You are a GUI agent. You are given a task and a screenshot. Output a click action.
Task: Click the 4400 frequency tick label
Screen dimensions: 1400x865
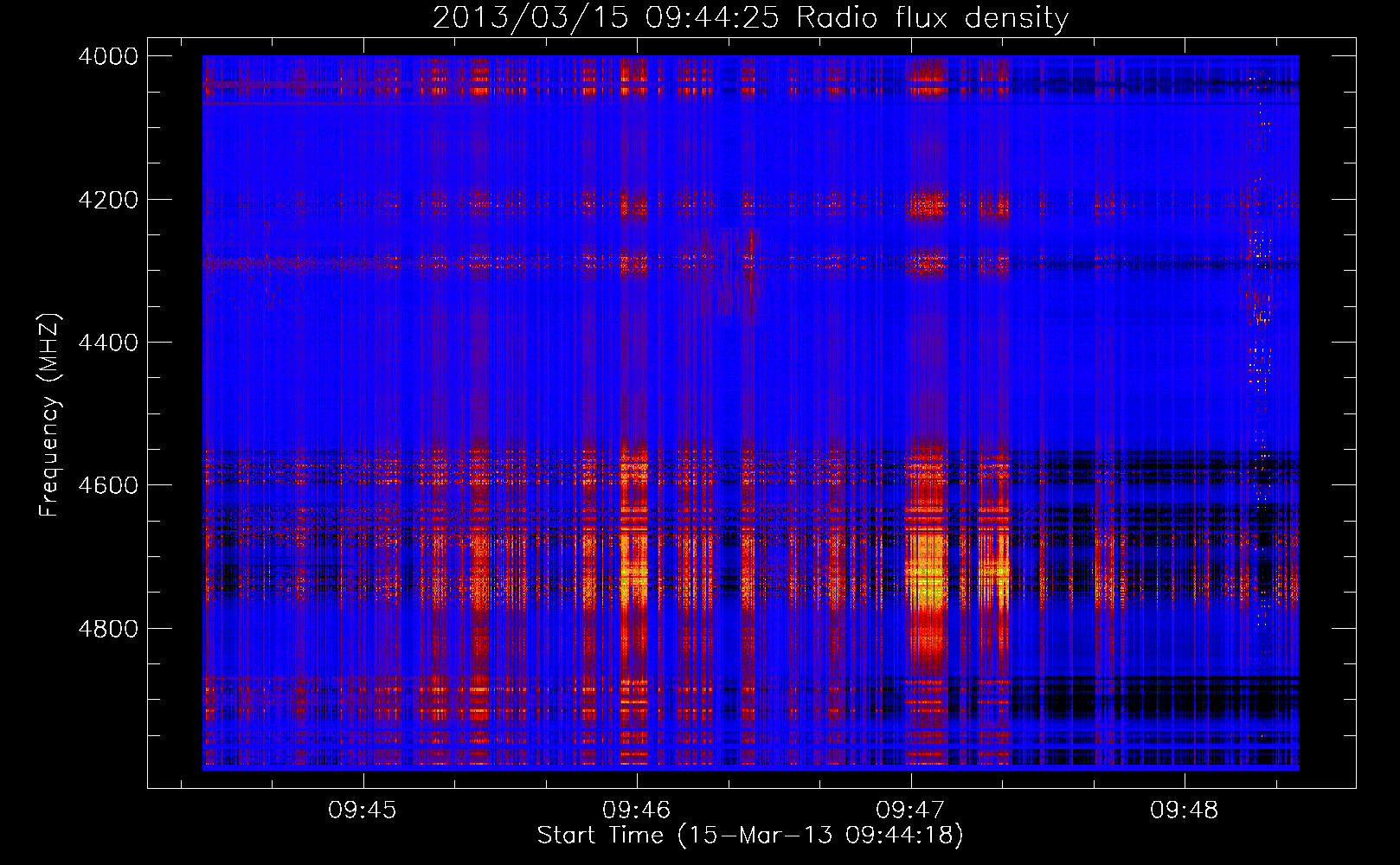click(x=108, y=343)
